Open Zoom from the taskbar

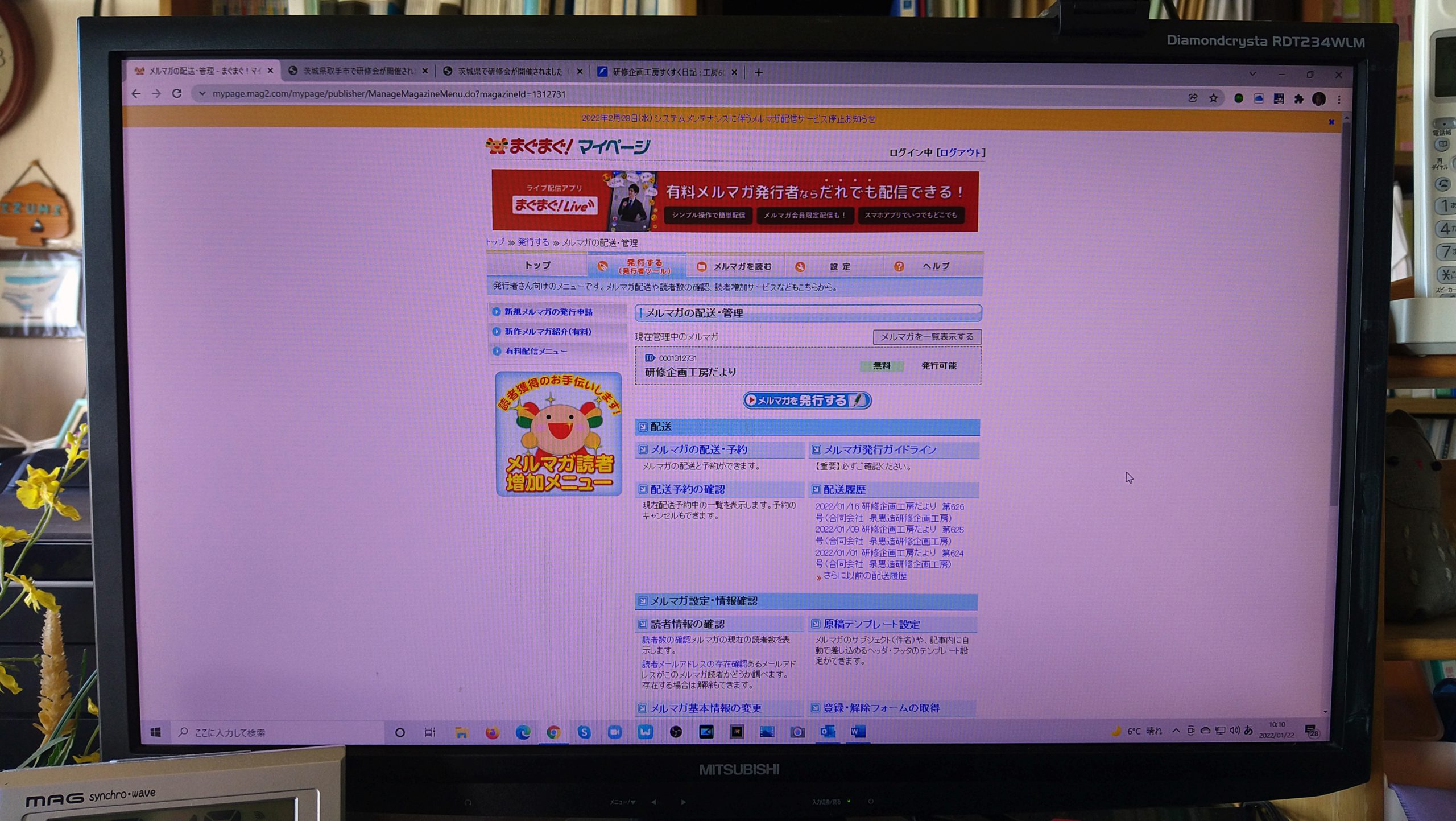(614, 732)
